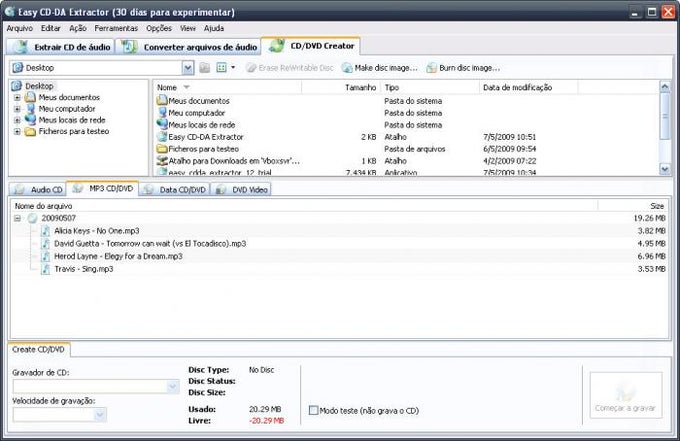Viewport: 680px width, 441px height.
Task: Click the view mode grid icon
Action: coord(222,68)
